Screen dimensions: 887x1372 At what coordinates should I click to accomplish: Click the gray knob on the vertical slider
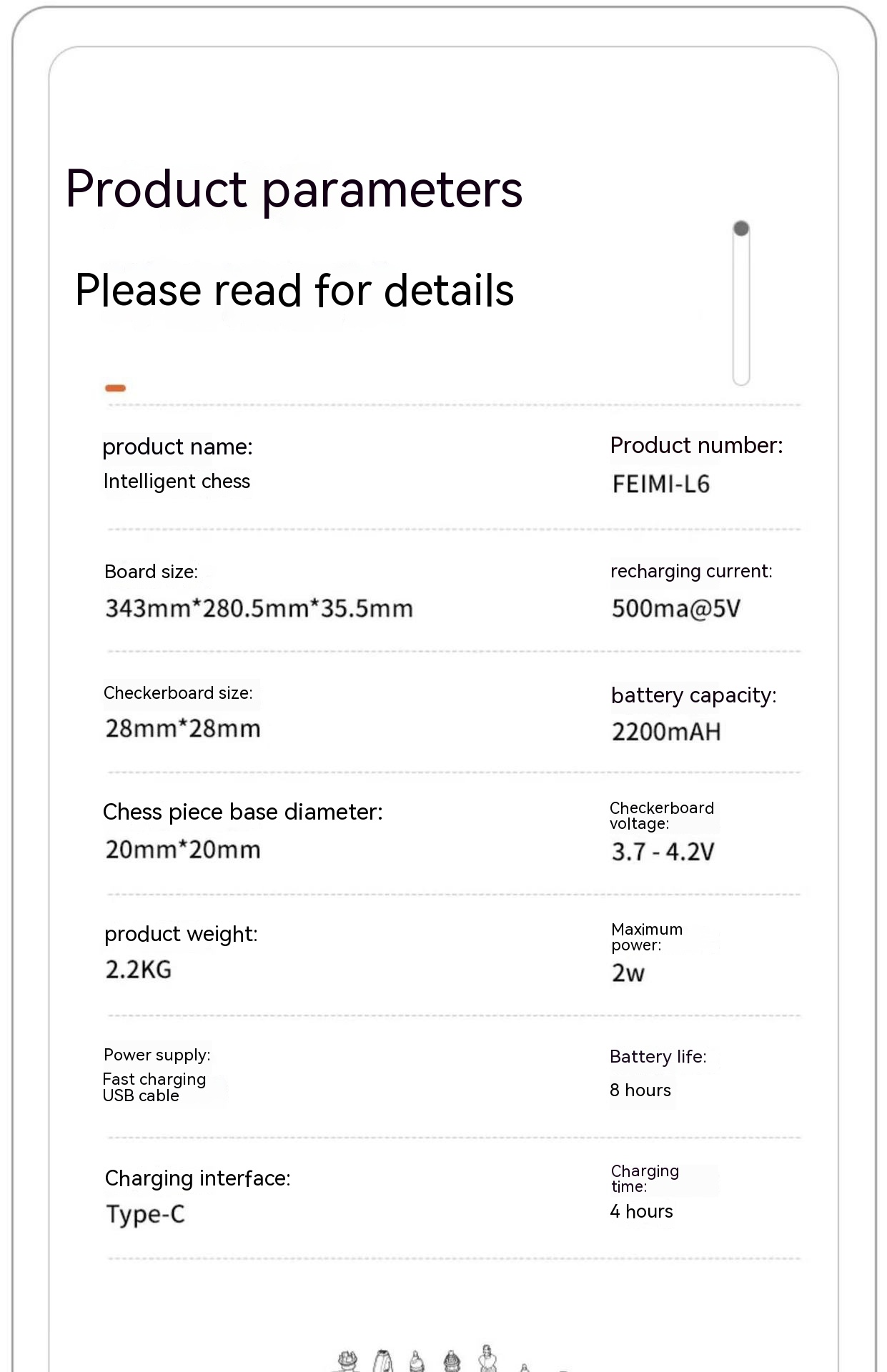click(741, 229)
